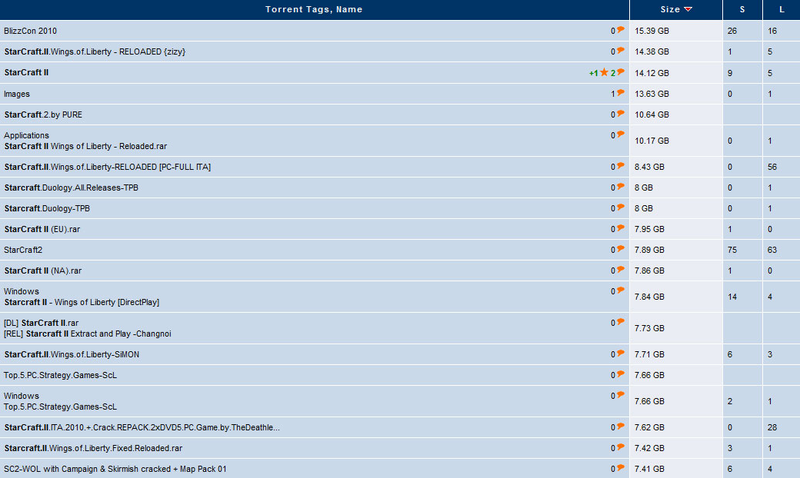Open StarCraft II (NA).rar torrent
800x478 pixels.
[43, 271]
